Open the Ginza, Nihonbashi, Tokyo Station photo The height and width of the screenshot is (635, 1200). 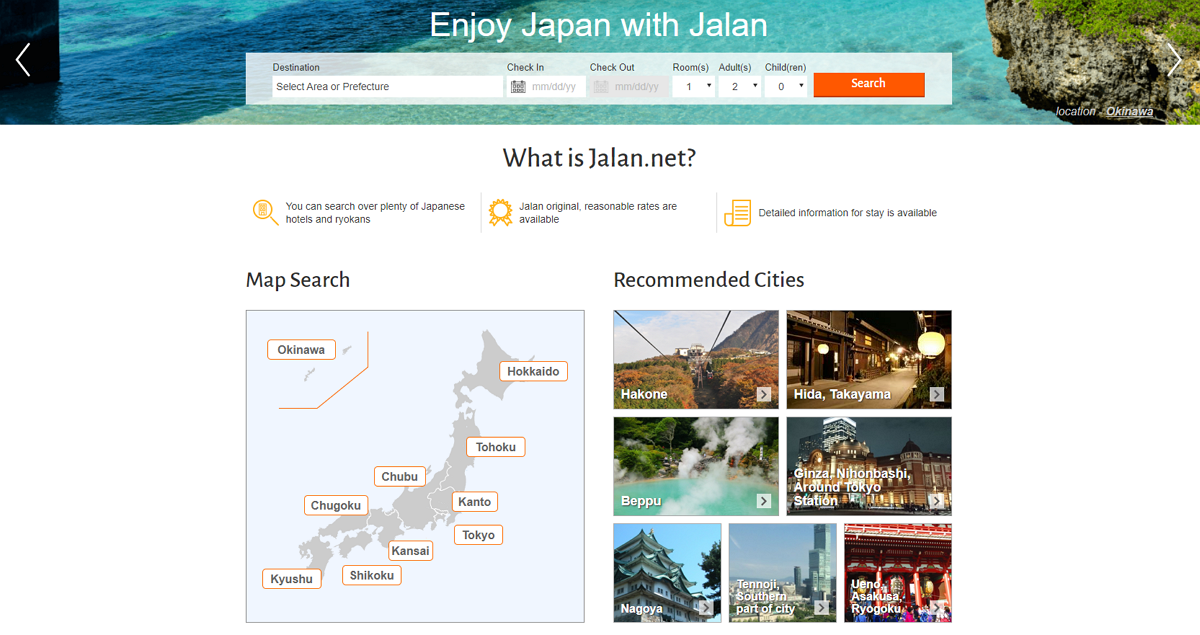869,466
